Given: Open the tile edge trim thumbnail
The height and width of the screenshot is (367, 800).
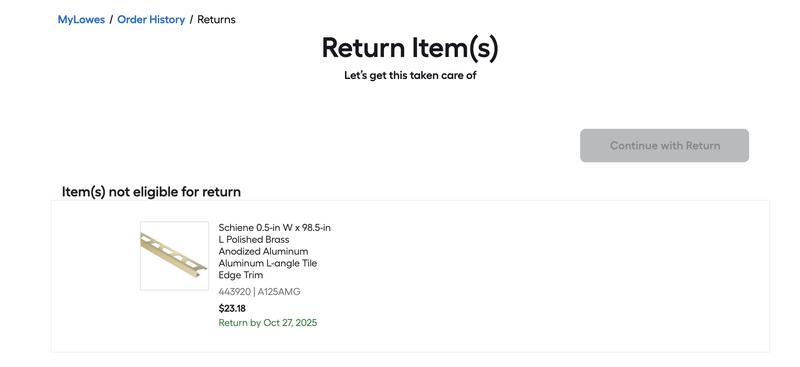Looking at the screenshot, I should [x=174, y=256].
